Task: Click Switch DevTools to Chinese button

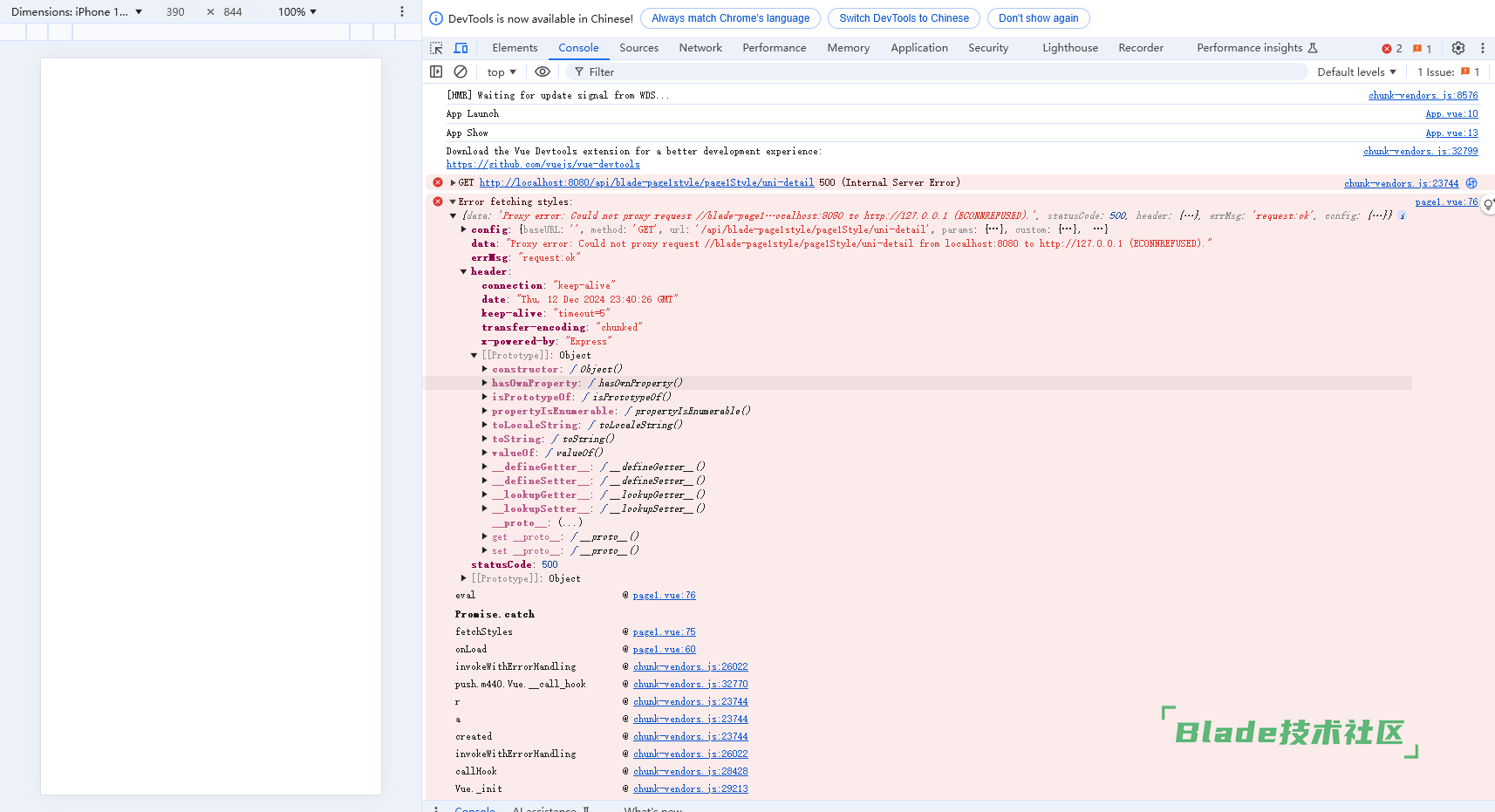Action: (x=904, y=18)
